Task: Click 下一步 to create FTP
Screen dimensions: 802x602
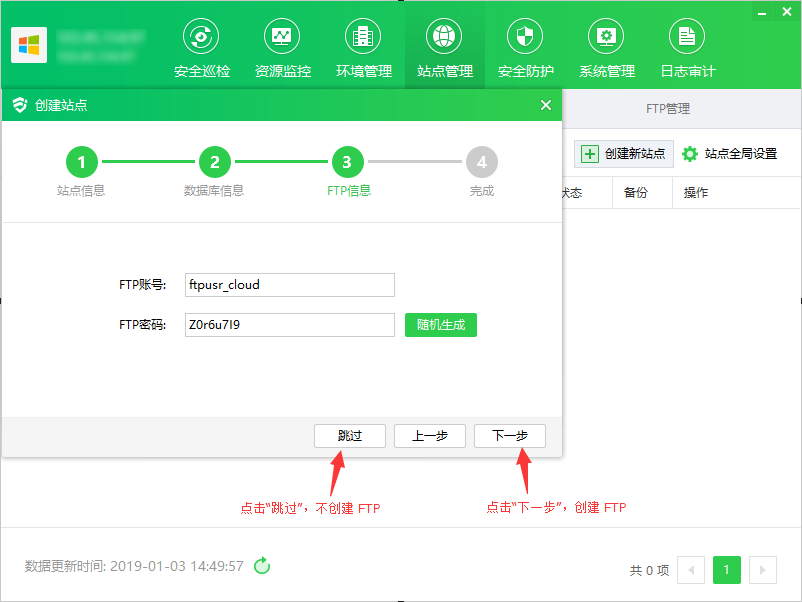Action: (510, 436)
